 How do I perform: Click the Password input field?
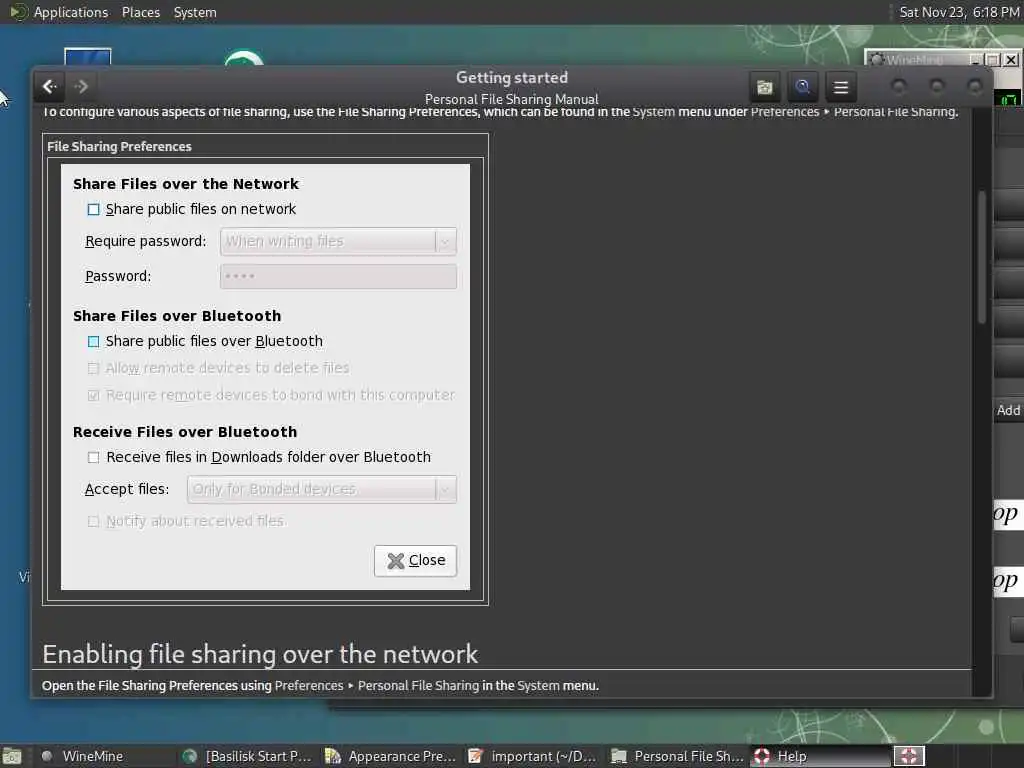tap(338, 276)
